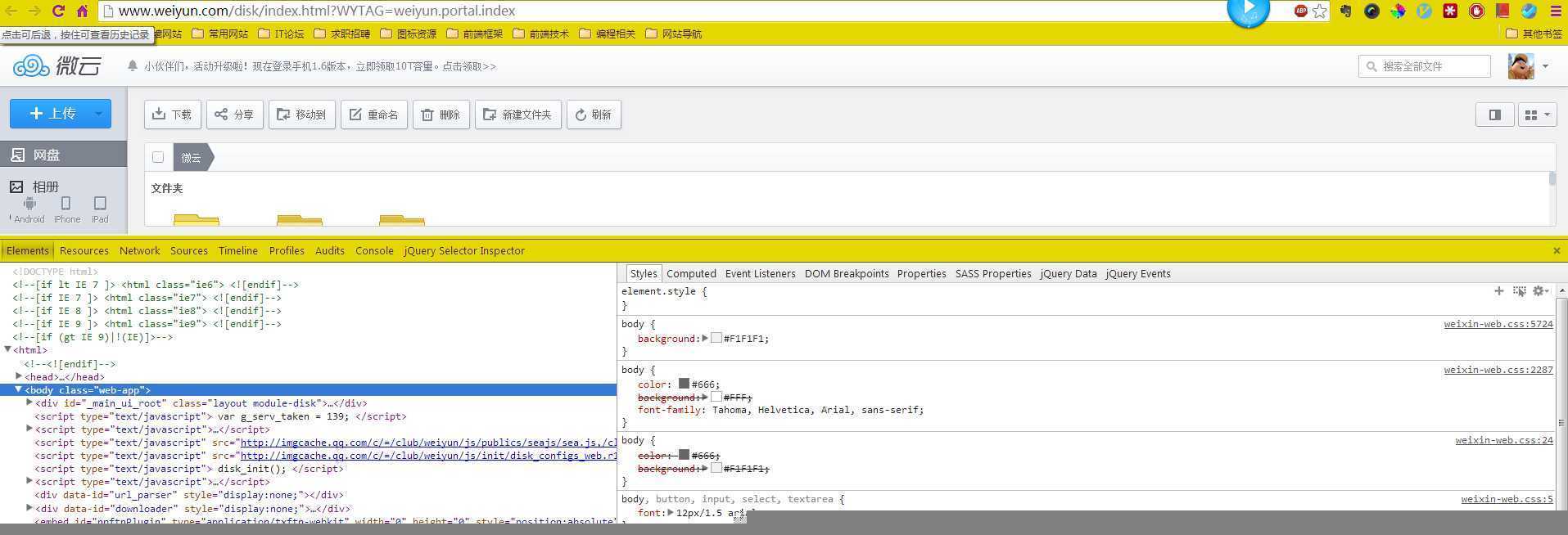Open the grid view mode dropdown
The image size is (1568, 535).
pyautogui.click(x=1537, y=115)
